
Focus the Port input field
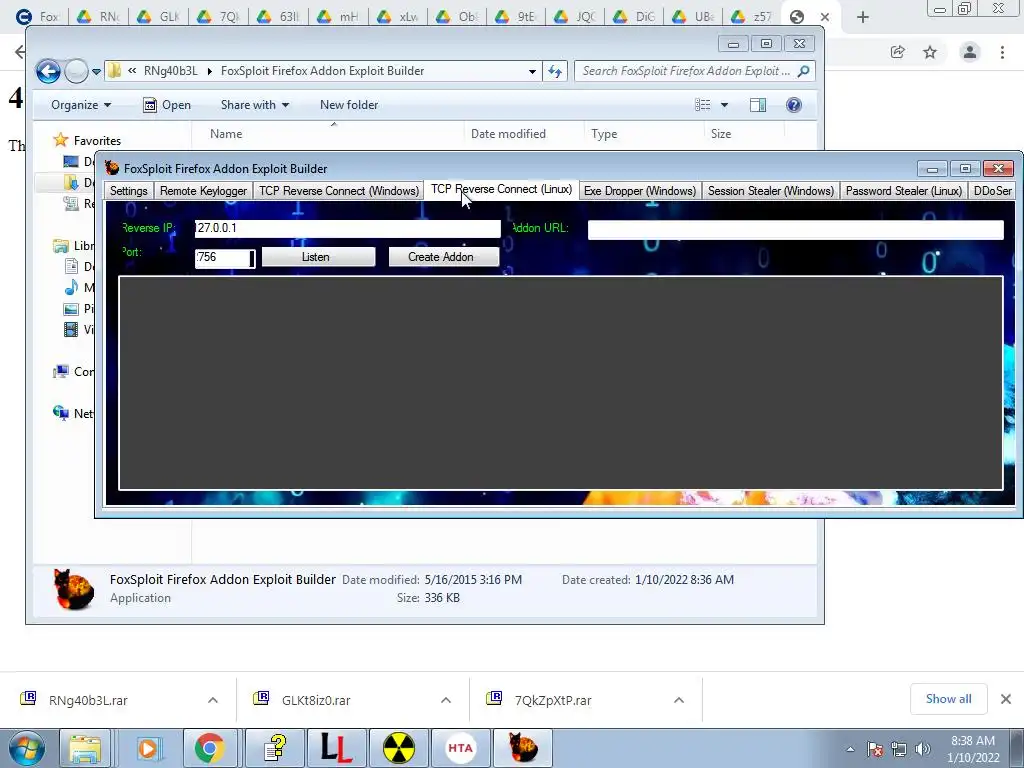pyautogui.click(x=225, y=257)
